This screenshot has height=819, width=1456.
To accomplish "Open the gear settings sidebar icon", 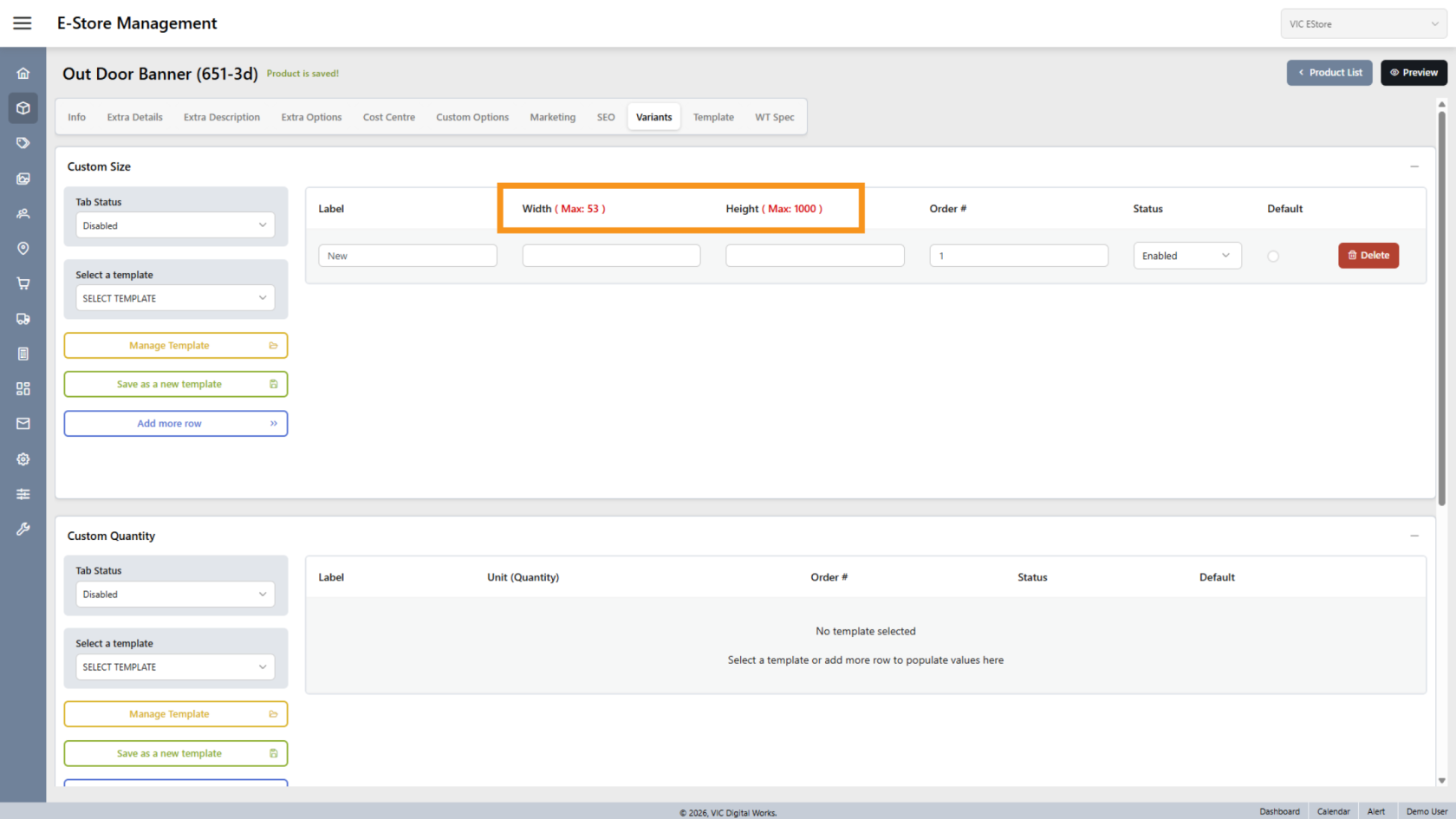I will click(23, 459).
